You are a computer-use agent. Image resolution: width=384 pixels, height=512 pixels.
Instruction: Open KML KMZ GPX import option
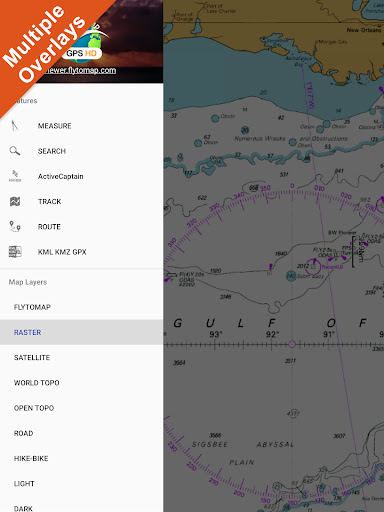pyautogui.click(x=81, y=252)
